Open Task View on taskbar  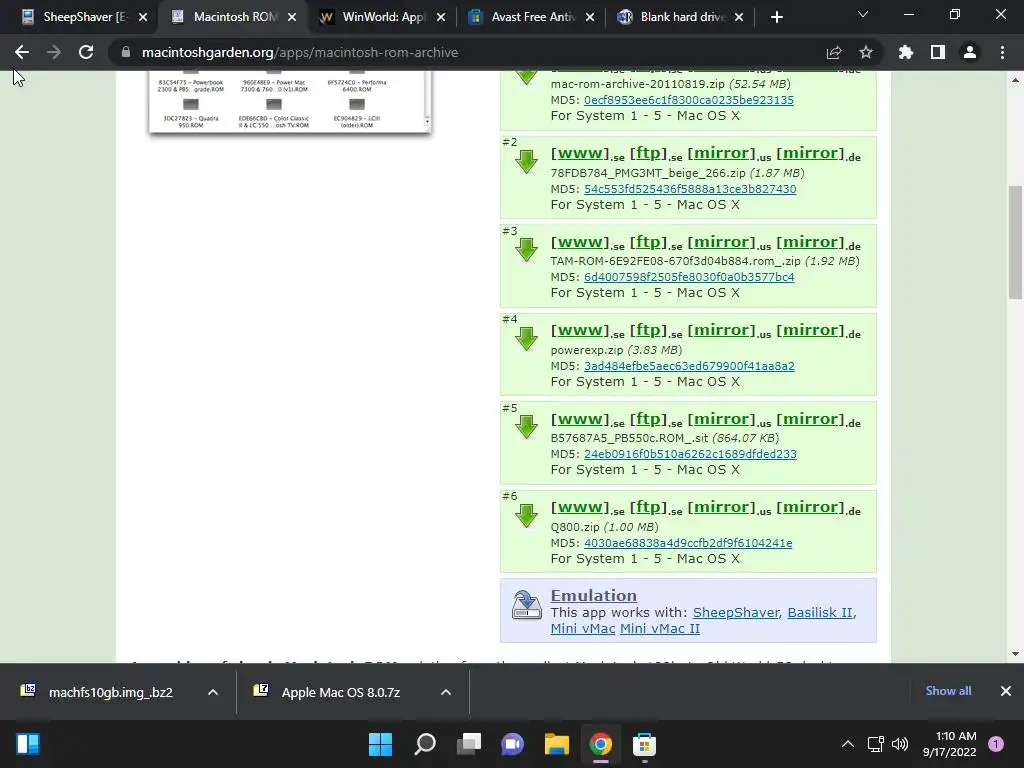coord(469,744)
